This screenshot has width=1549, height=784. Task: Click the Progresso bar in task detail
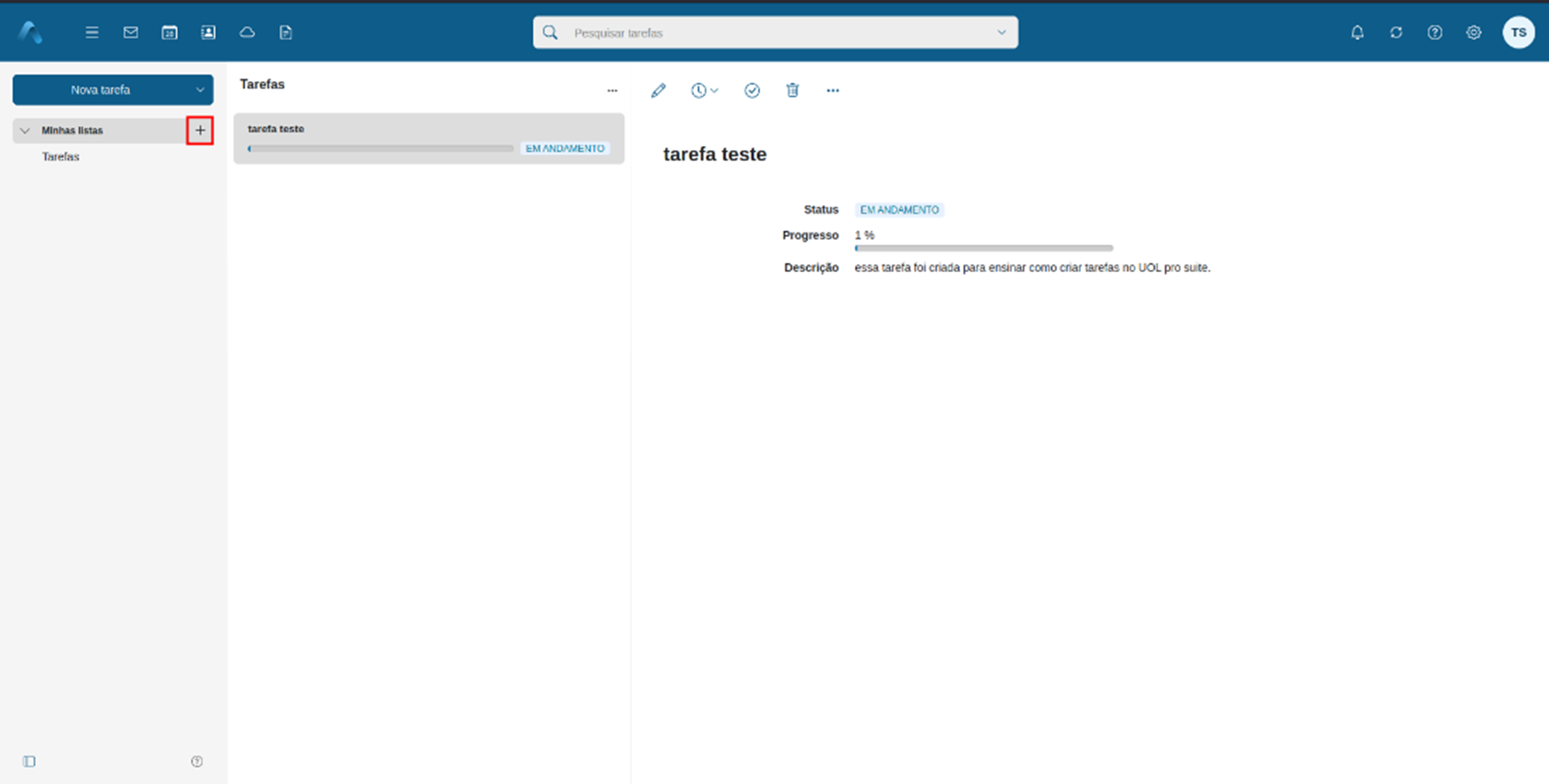[x=984, y=247]
